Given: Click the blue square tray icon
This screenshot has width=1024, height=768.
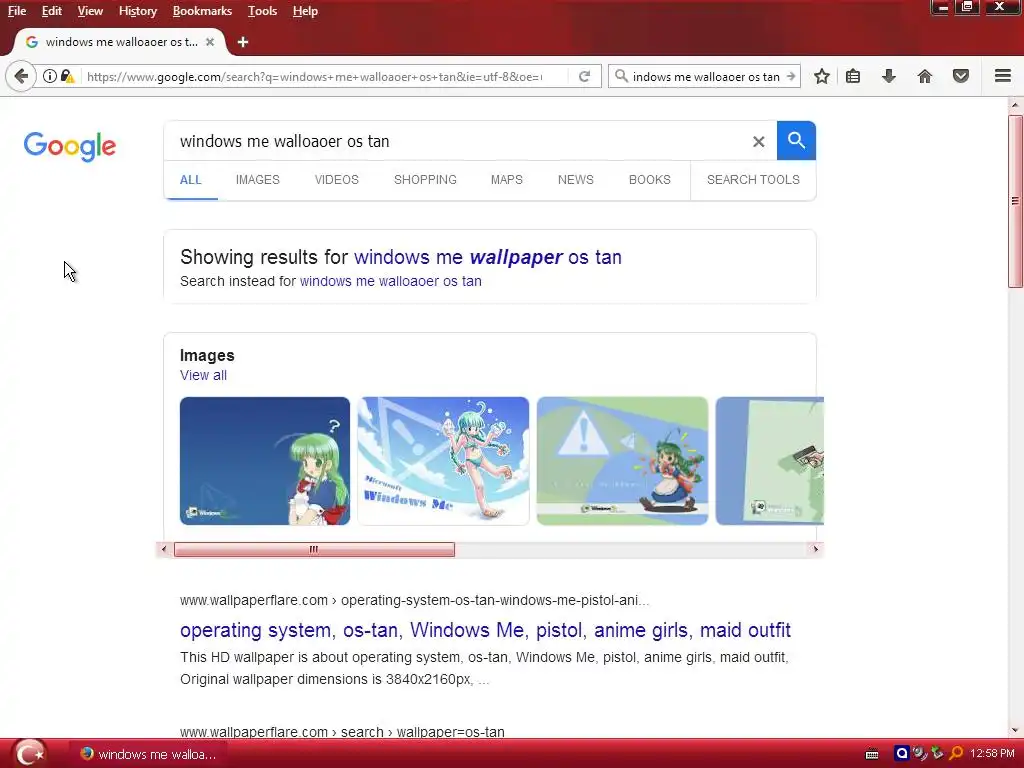Looking at the screenshot, I should click(x=902, y=753).
